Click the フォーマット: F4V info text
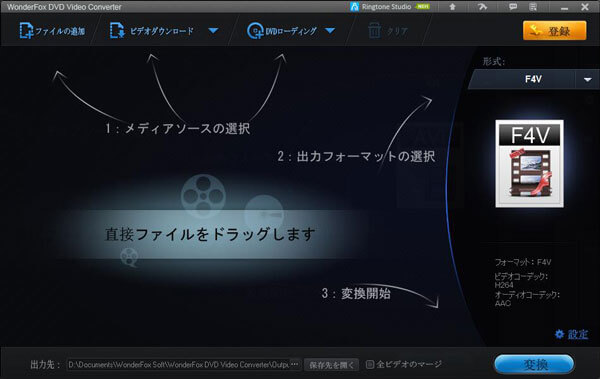Image resolution: width=600 pixels, height=379 pixels. [x=523, y=262]
